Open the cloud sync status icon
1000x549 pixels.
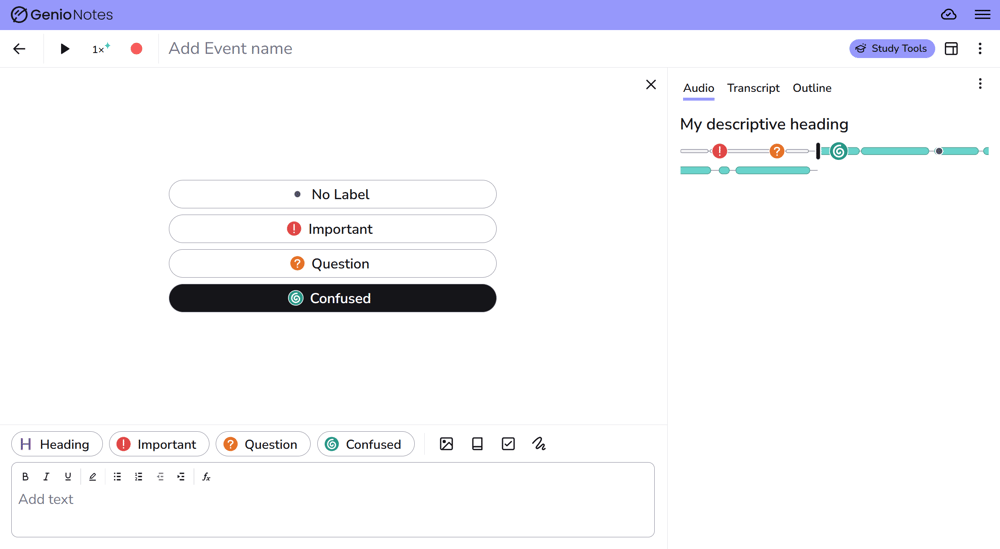948,15
